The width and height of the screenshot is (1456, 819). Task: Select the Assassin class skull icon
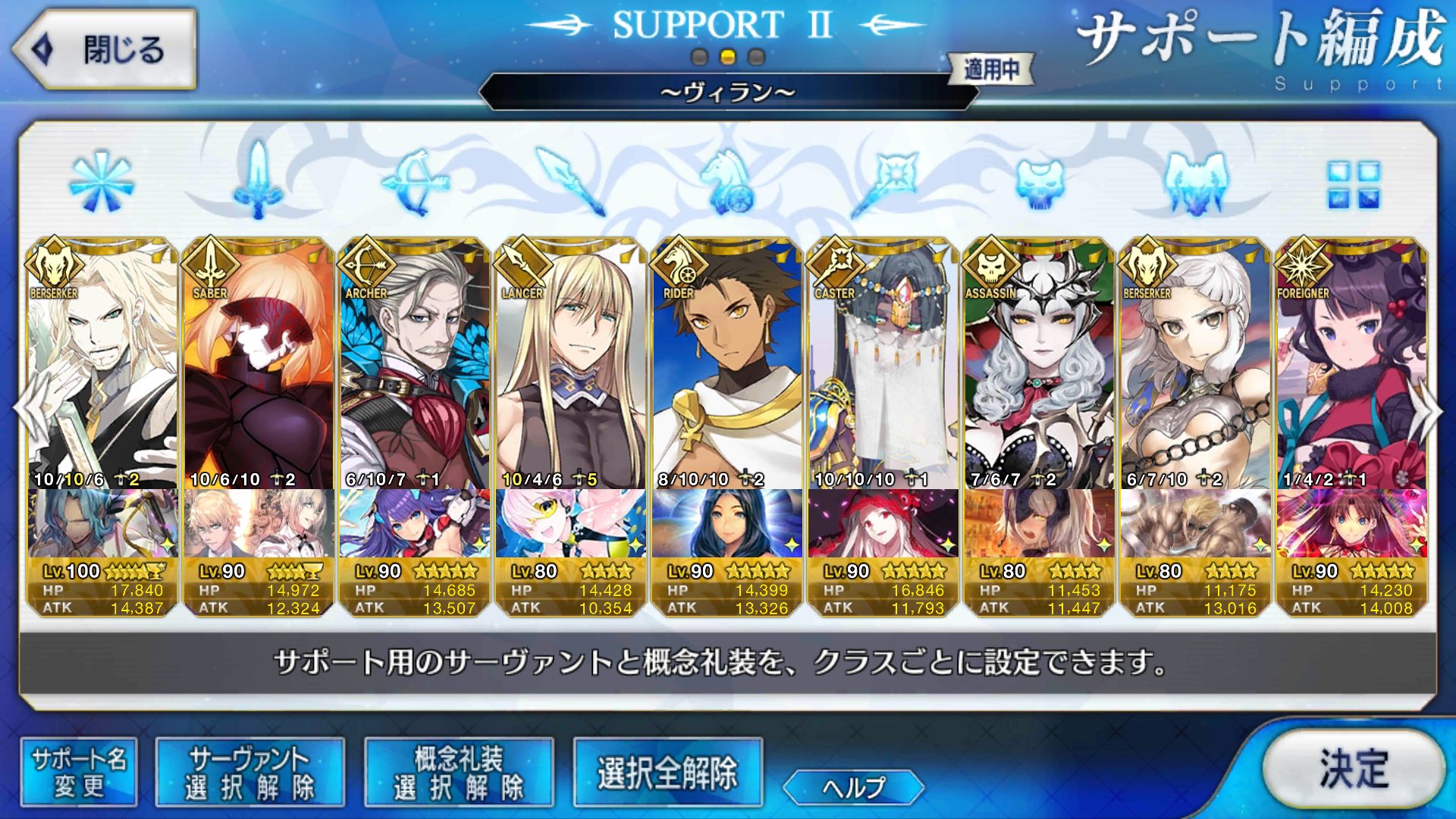point(1040,183)
